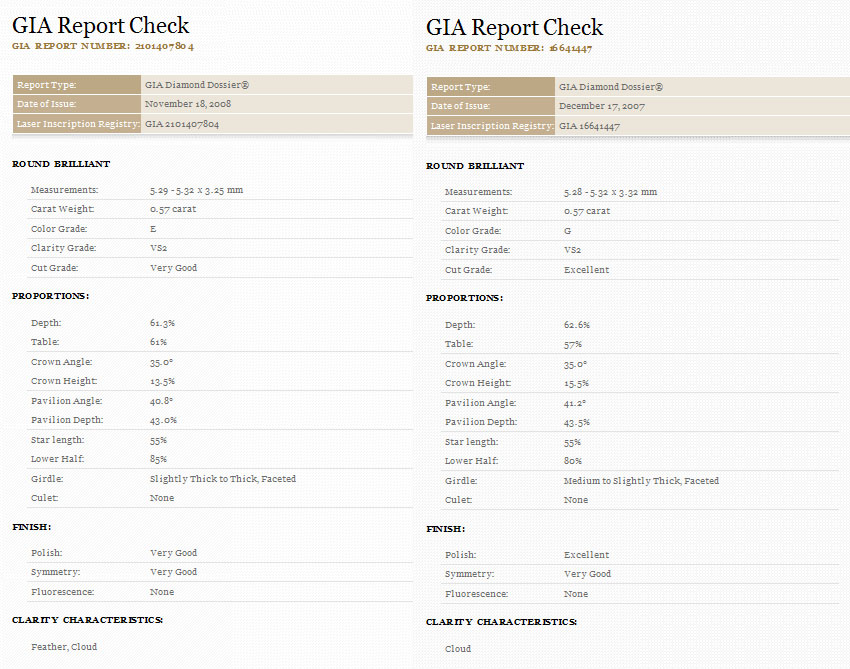Click table value 61%
This screenshot has width=850, height=669.
(158, 342)
